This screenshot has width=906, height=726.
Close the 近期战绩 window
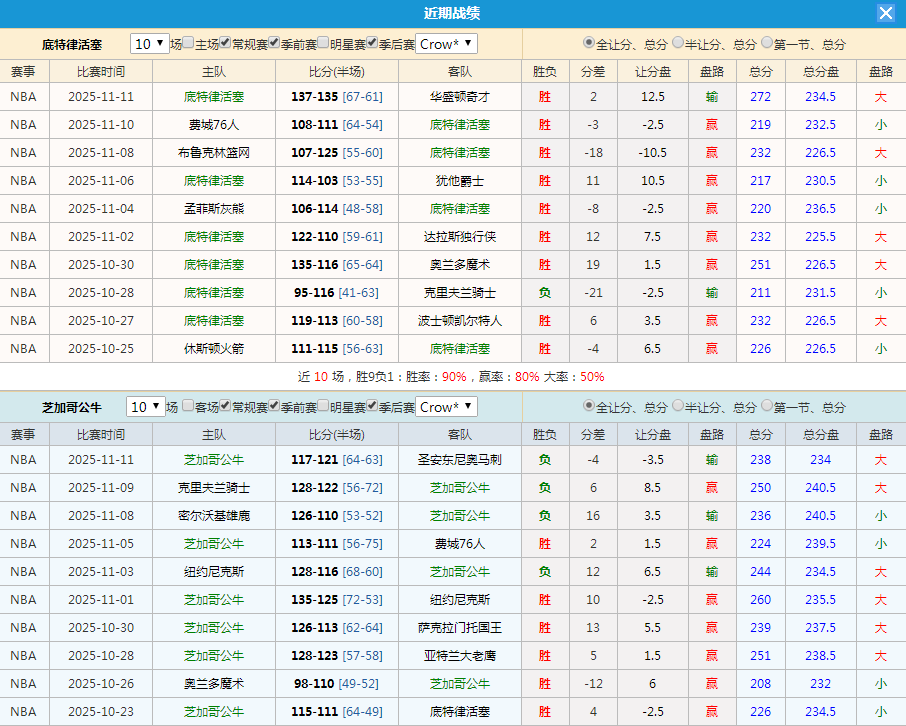(x=886, y=13)
